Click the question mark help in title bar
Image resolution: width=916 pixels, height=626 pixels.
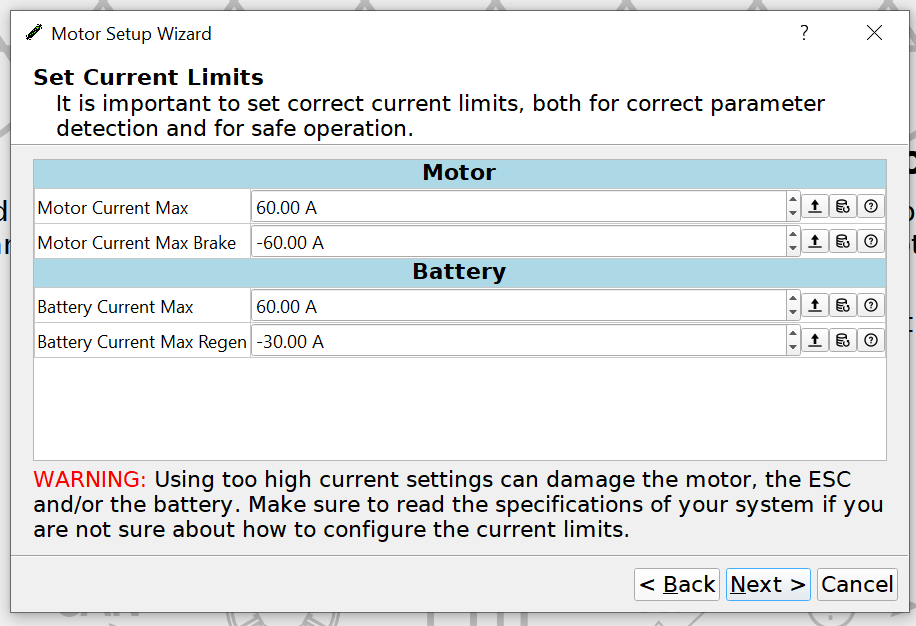click(x=804, y=33)
